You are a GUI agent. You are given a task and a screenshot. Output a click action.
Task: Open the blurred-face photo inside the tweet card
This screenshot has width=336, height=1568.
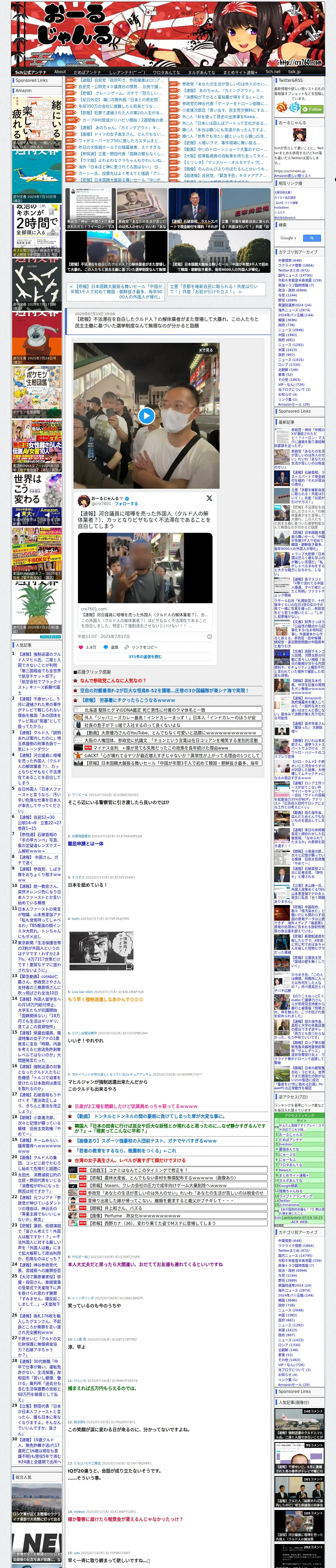[x=145, y=568]
